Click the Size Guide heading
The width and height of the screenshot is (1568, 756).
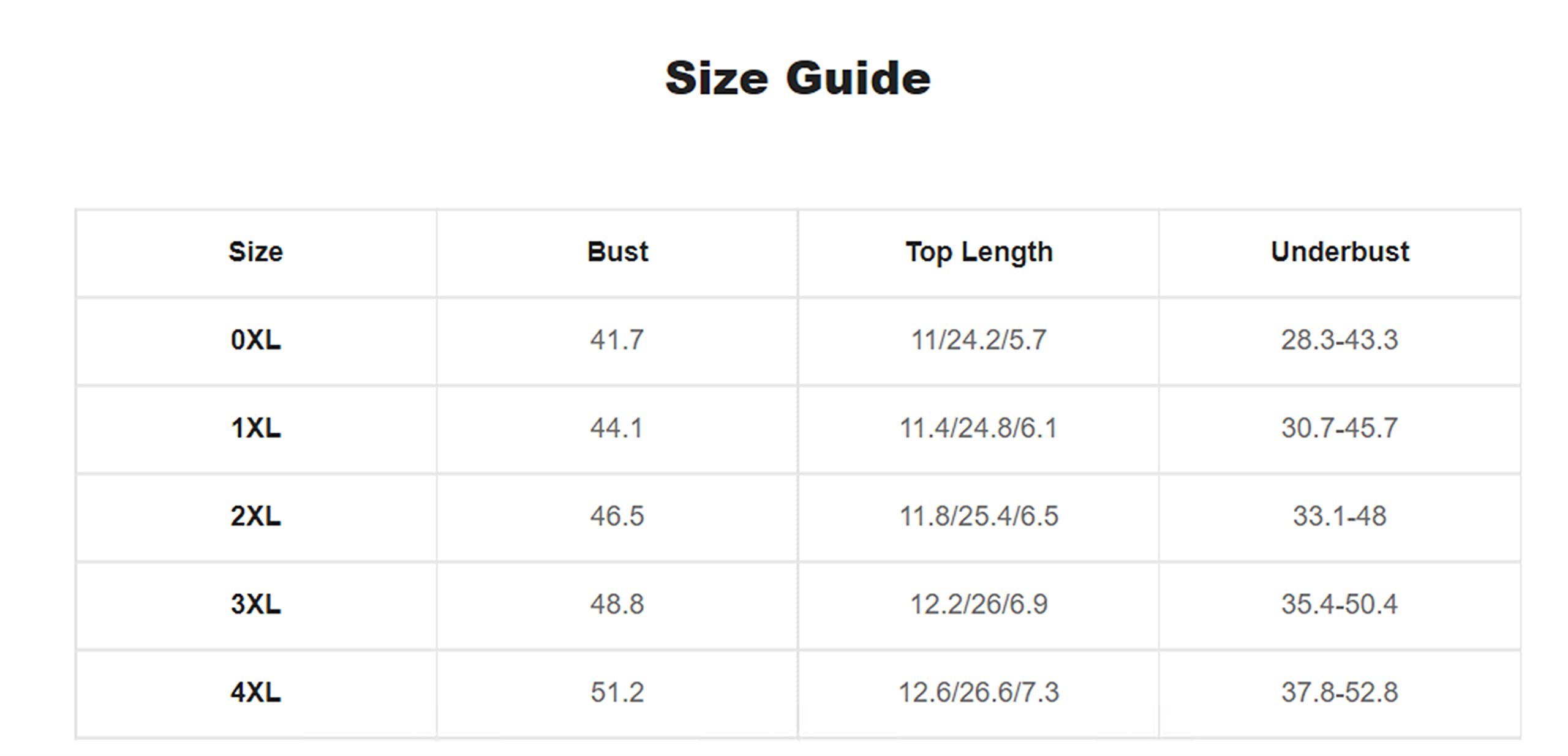797,78
